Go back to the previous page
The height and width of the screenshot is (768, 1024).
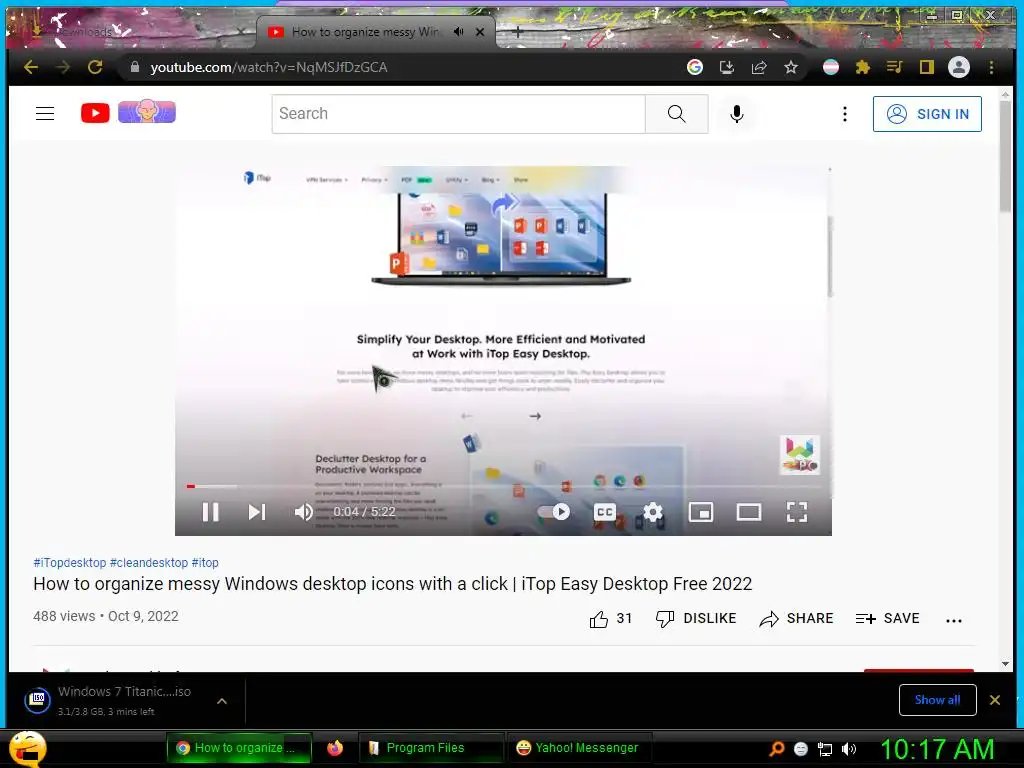pos(31,67)
